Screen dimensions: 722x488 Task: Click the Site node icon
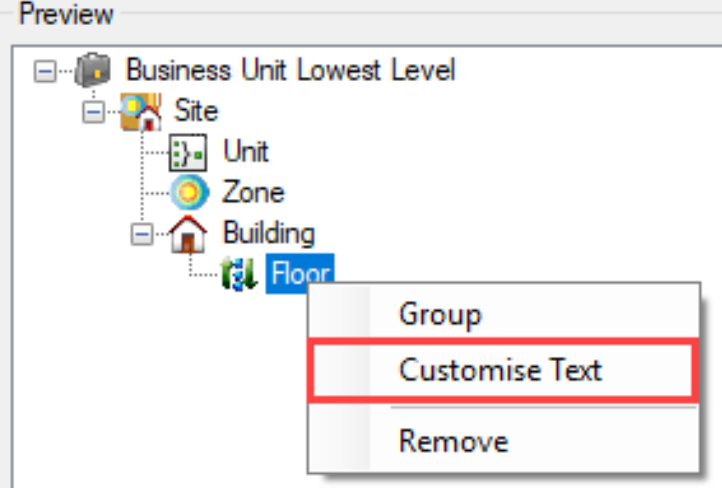click(x=140, y=111)
